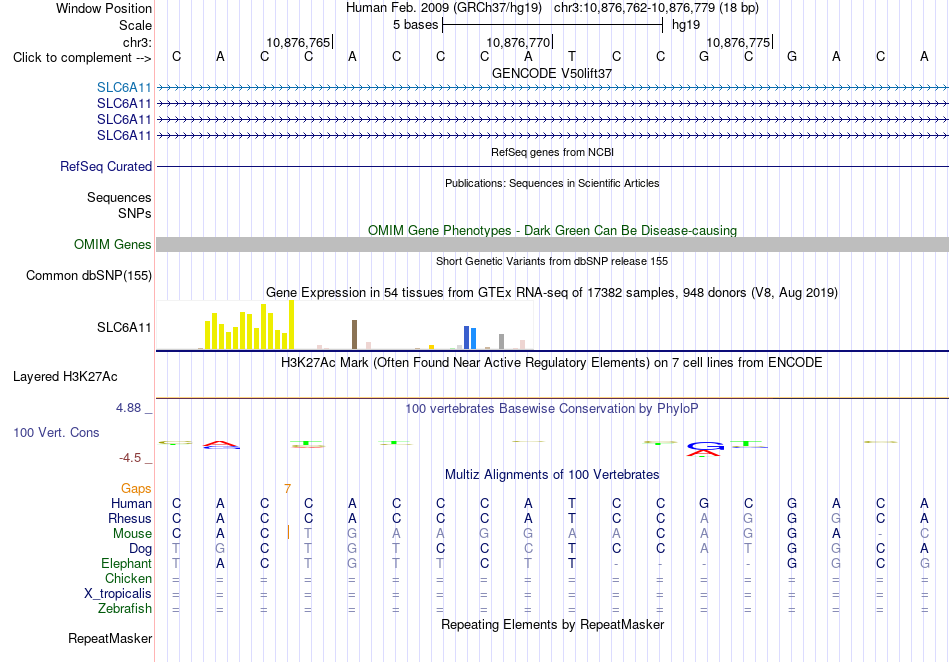Click the red-blue A conservation logo

(221, 445)
